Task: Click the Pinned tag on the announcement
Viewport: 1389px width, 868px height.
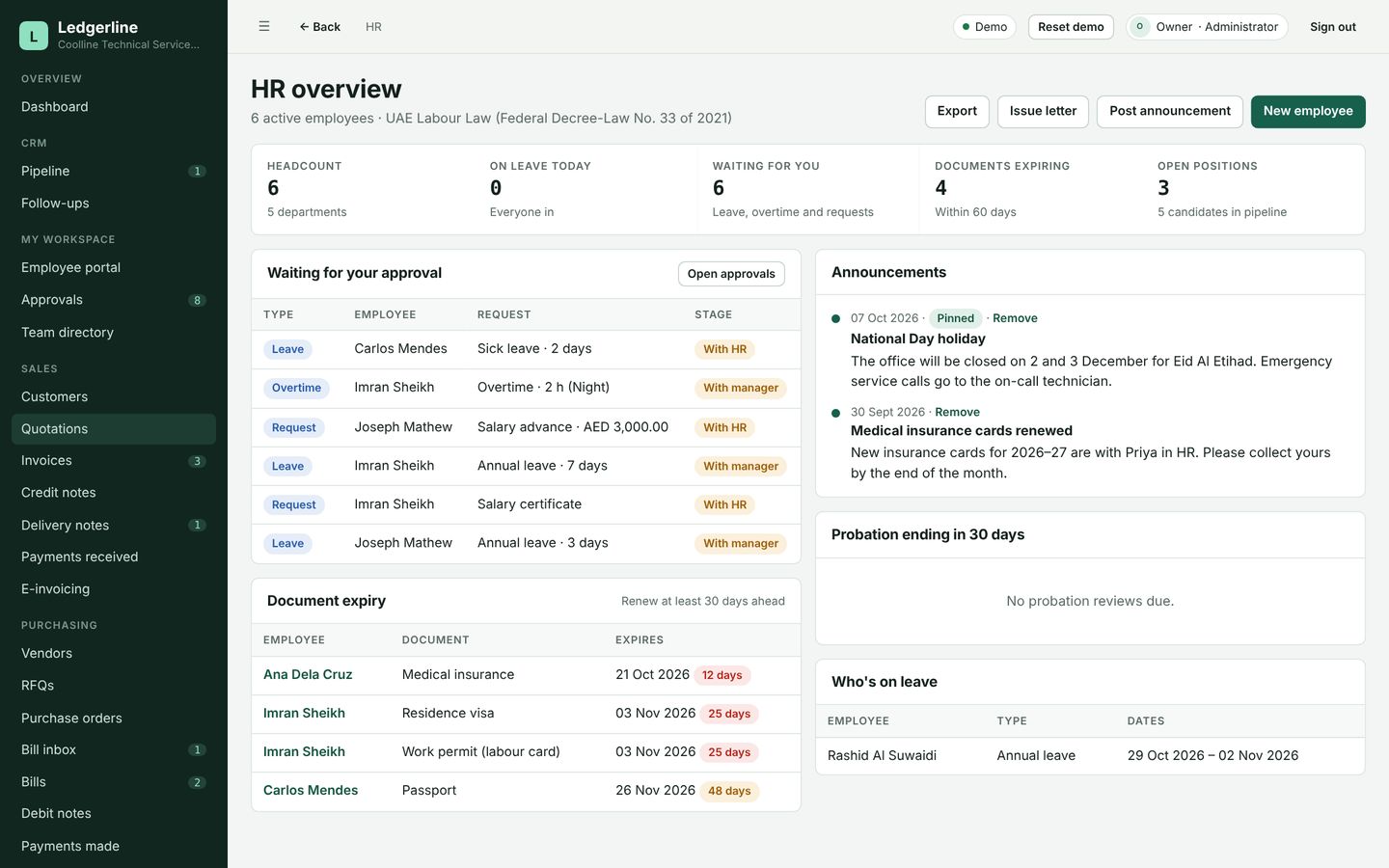Action: [x=955, y=318]
